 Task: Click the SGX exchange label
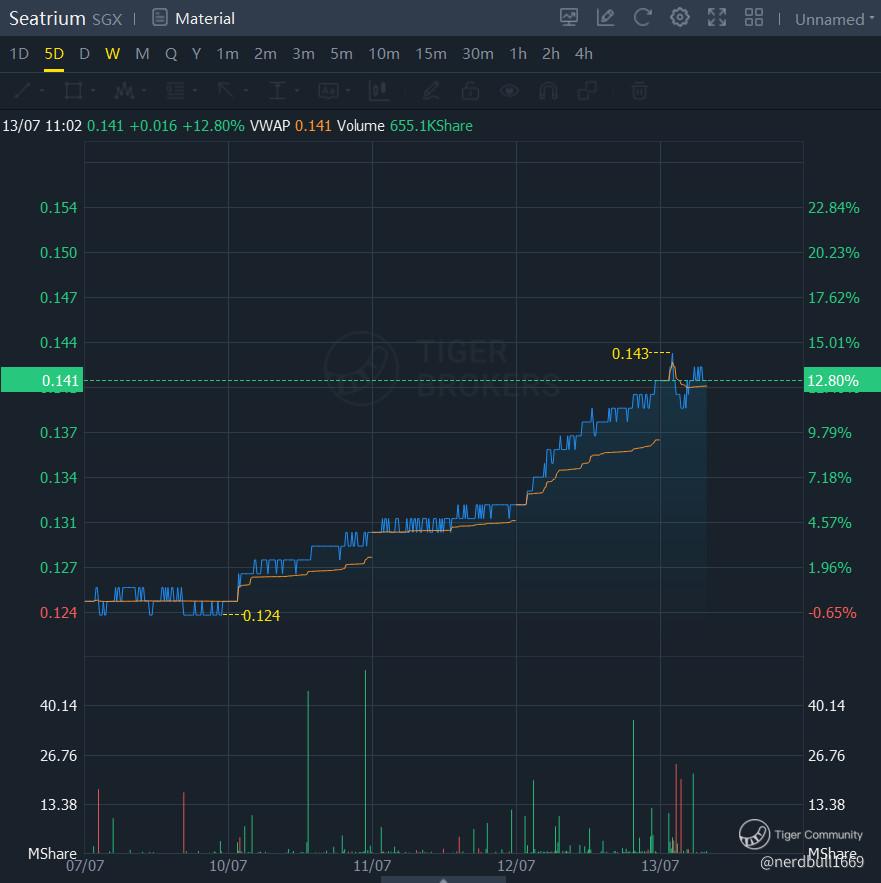pos(107,19)
